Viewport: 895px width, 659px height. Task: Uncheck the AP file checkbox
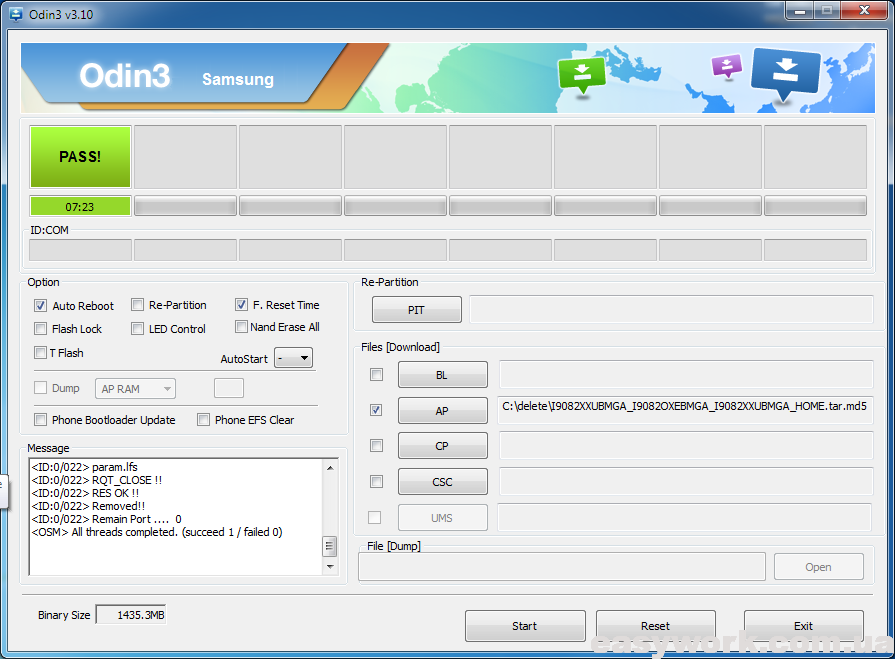[376, 410]
